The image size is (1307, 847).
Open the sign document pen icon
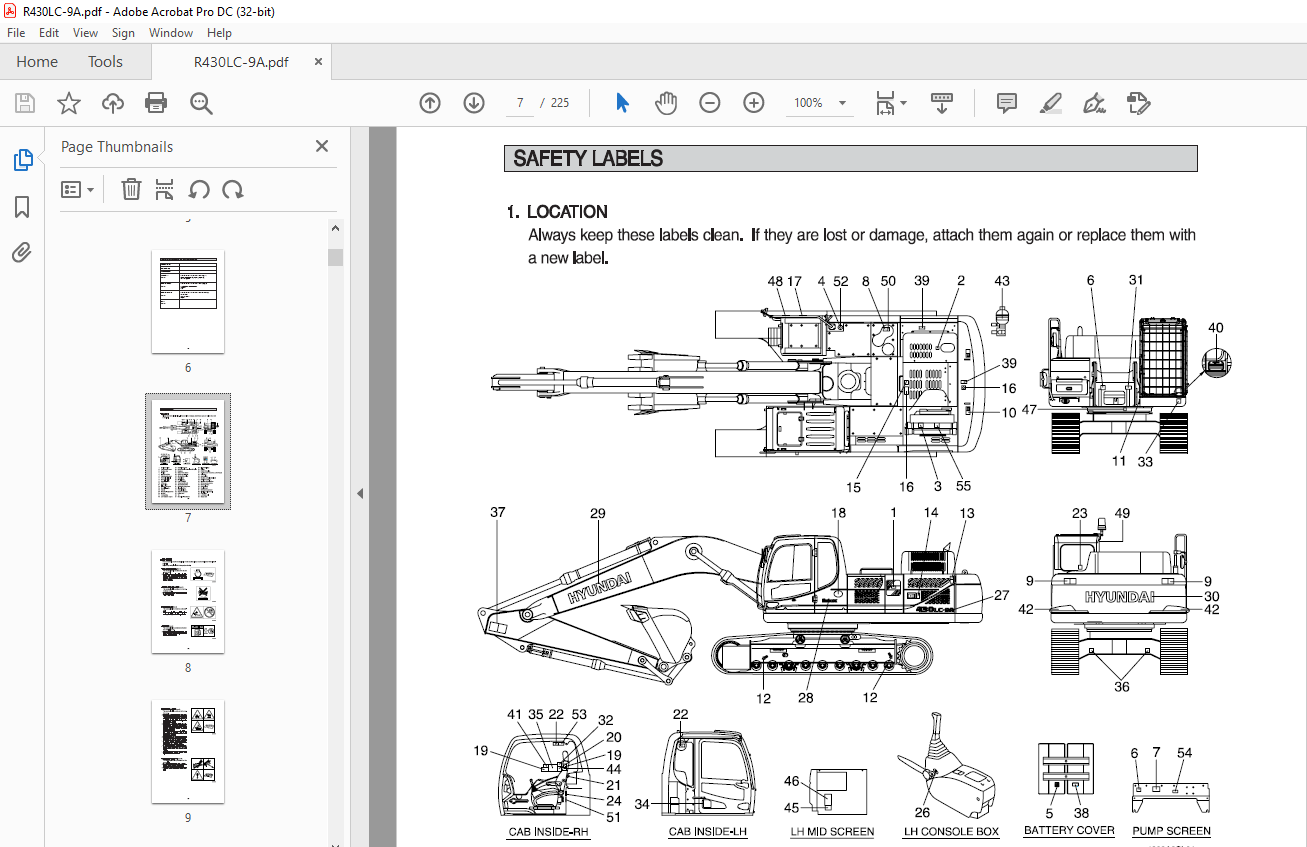(1094, 103)
